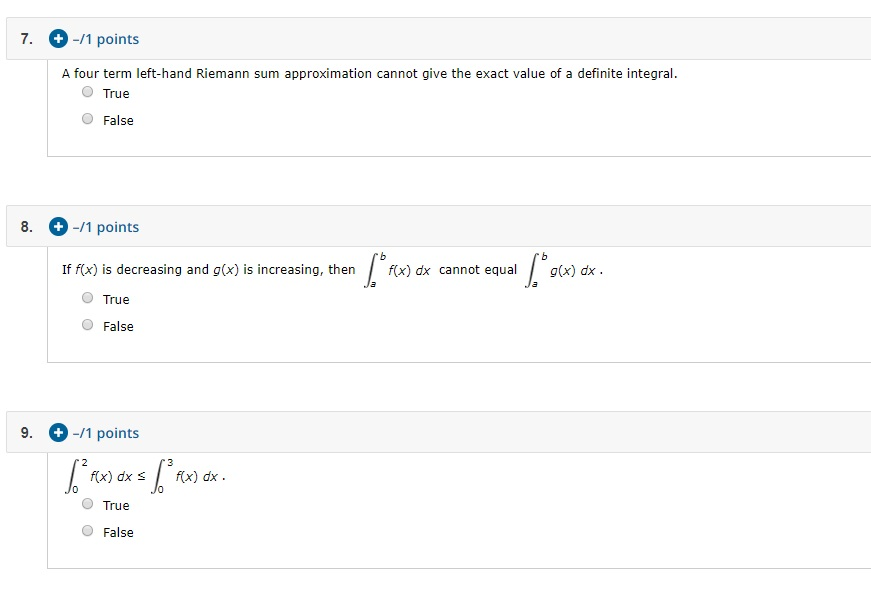The width and height of the screenshot is (871, 590).
Task: Select False for question 7
Action: click(87, 118)
